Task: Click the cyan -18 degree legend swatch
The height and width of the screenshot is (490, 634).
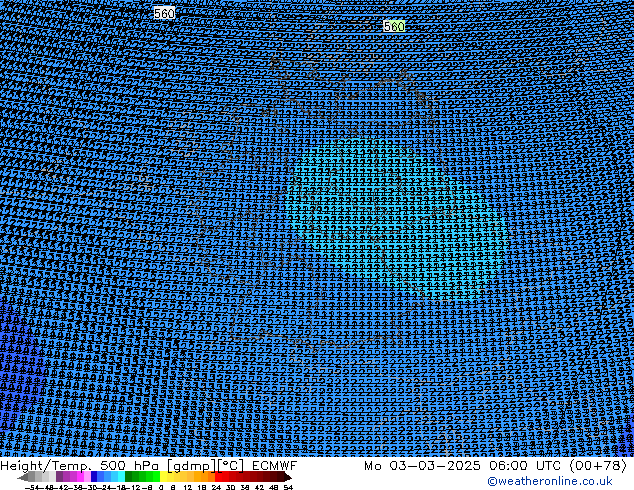Action: pos(122,476)
